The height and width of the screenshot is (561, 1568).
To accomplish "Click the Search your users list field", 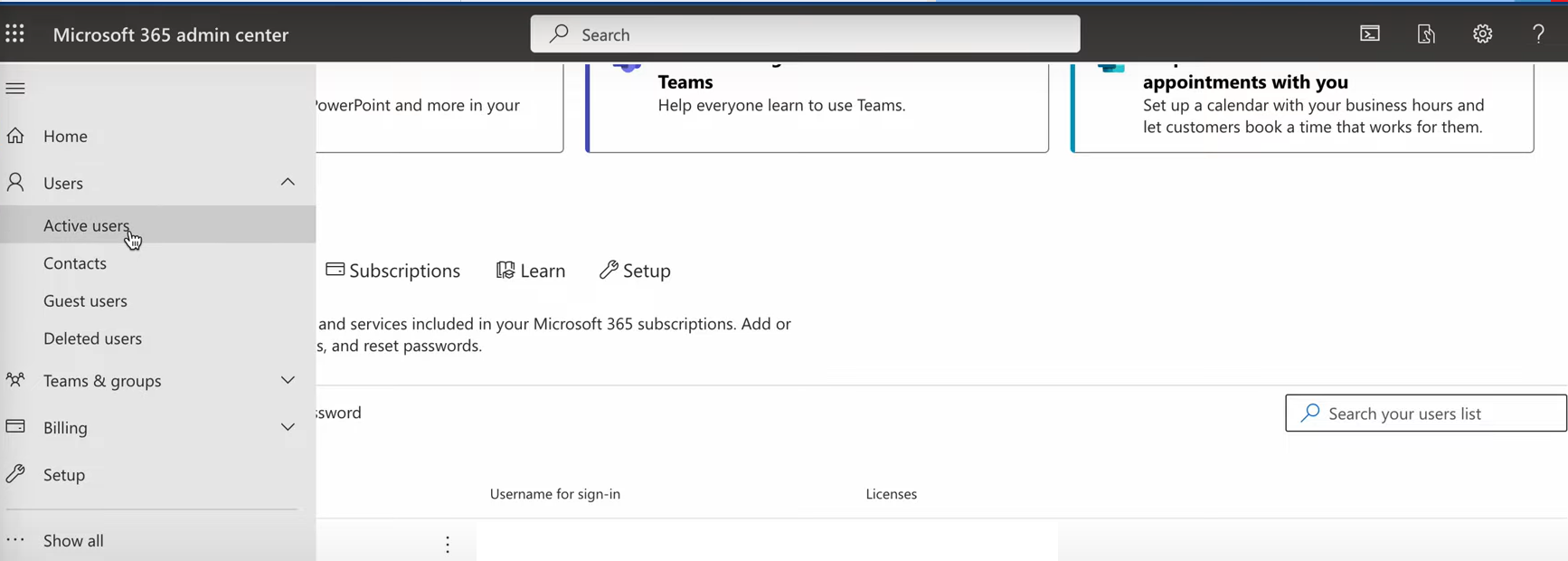I will pos(1426,413).
